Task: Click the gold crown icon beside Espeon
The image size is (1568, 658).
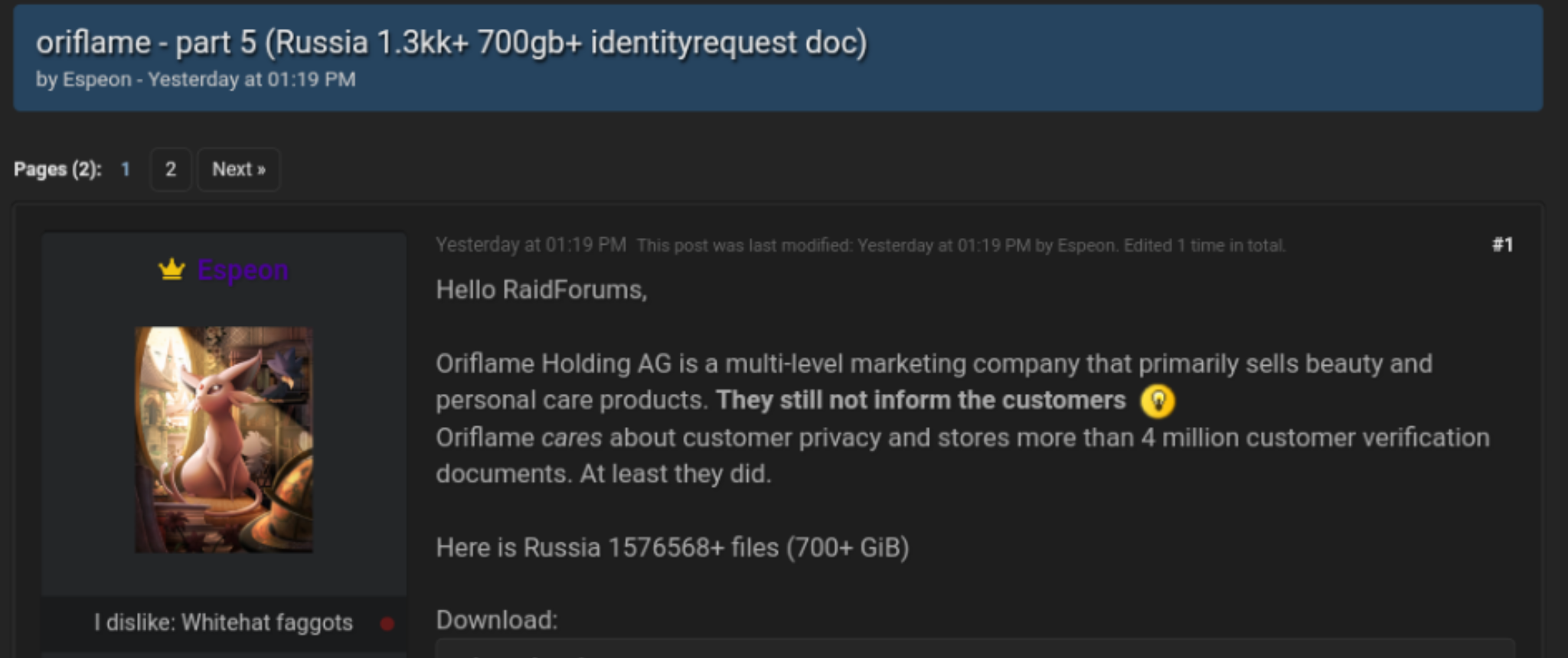Action: (x=171, y=269)
